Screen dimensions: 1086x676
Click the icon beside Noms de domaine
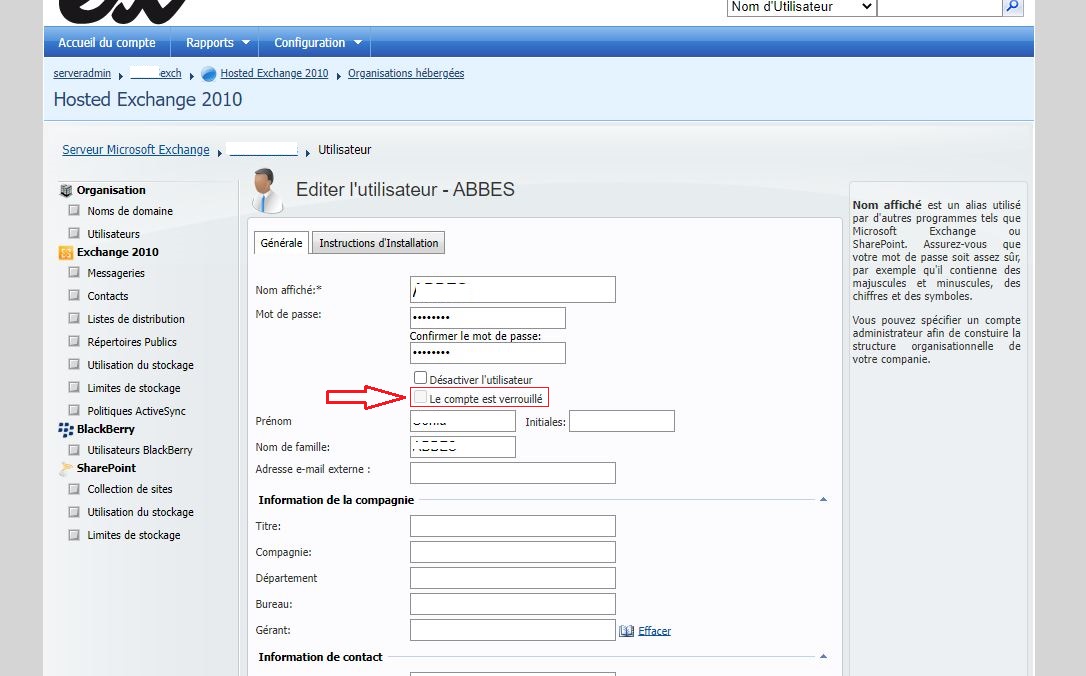(x=74, y=210)
